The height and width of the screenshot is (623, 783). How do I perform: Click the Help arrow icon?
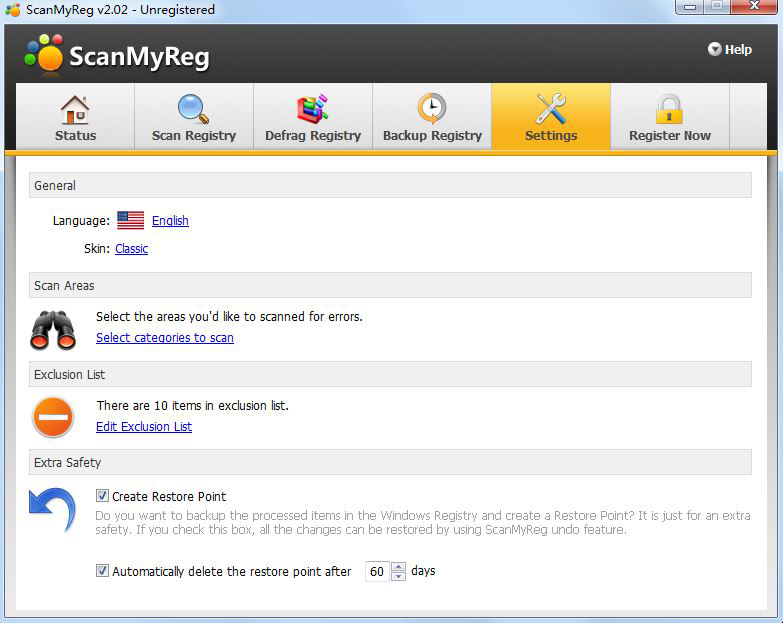click(x=715, y=49)
